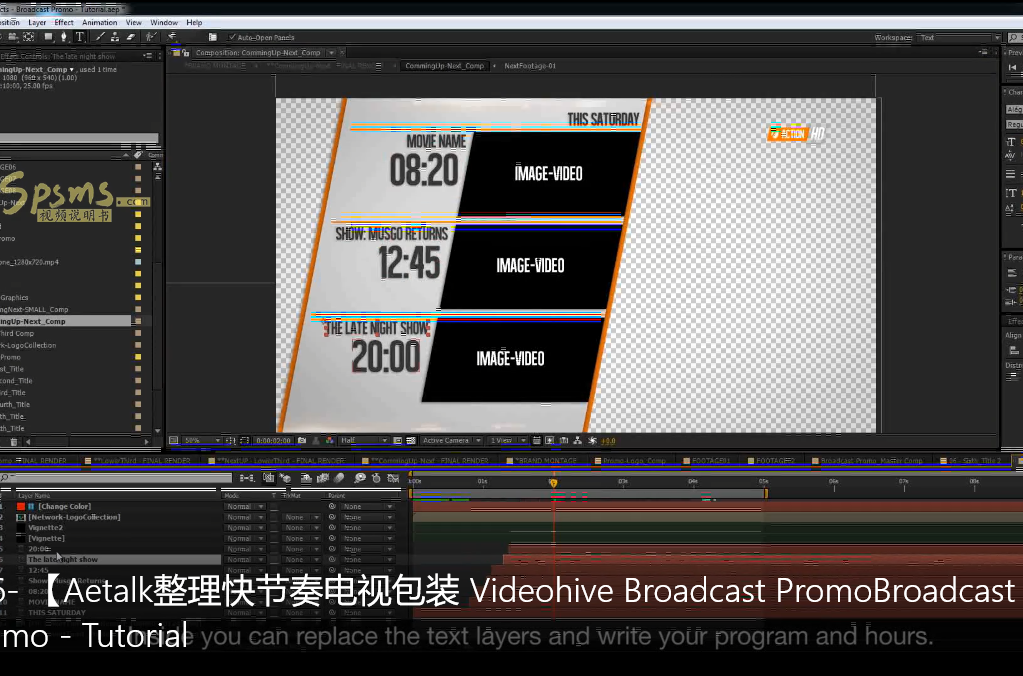Open the magnification ratio 50% dropdown

(200, 440)
